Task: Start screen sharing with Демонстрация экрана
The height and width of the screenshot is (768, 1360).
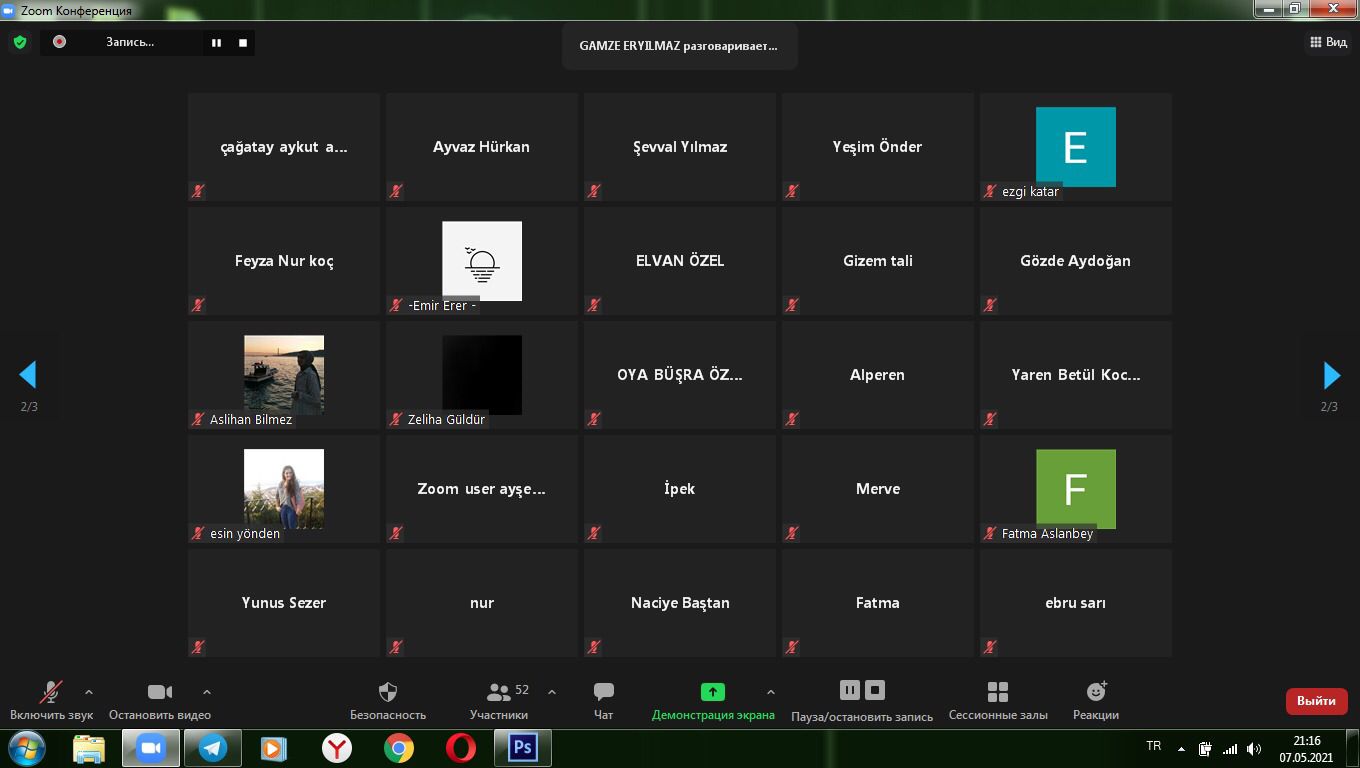Action: (712, 692)
